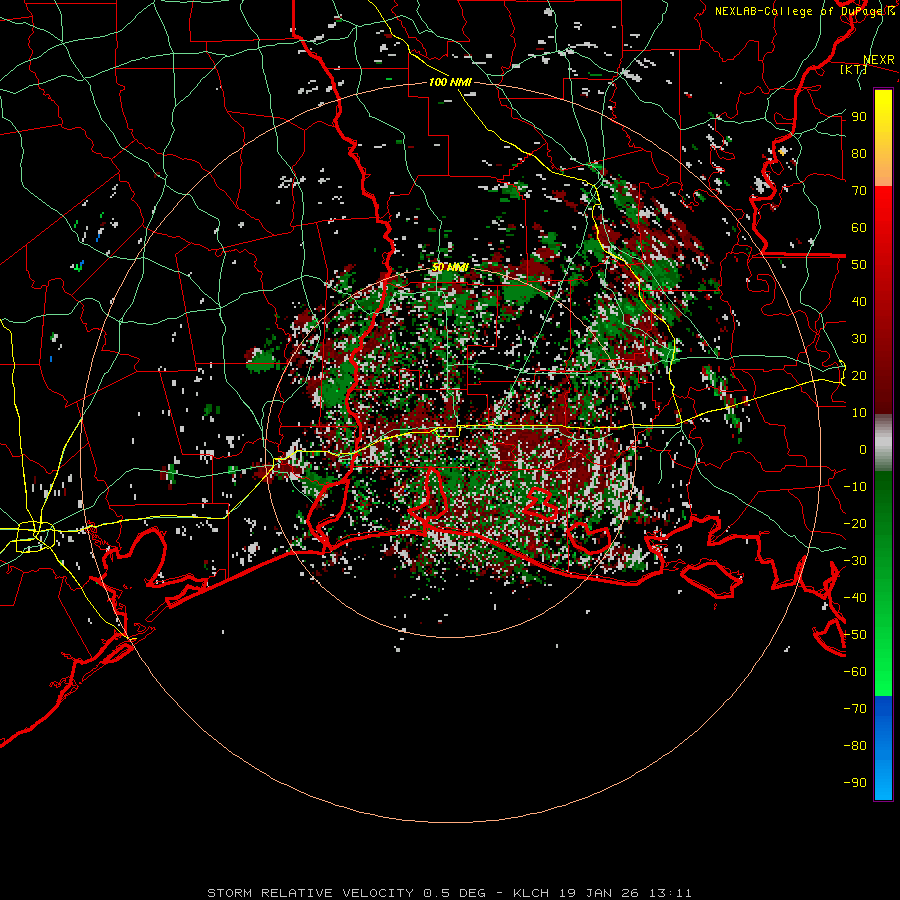
Task: Click the positive 60 scale value
Action: [x=859, y=228]
